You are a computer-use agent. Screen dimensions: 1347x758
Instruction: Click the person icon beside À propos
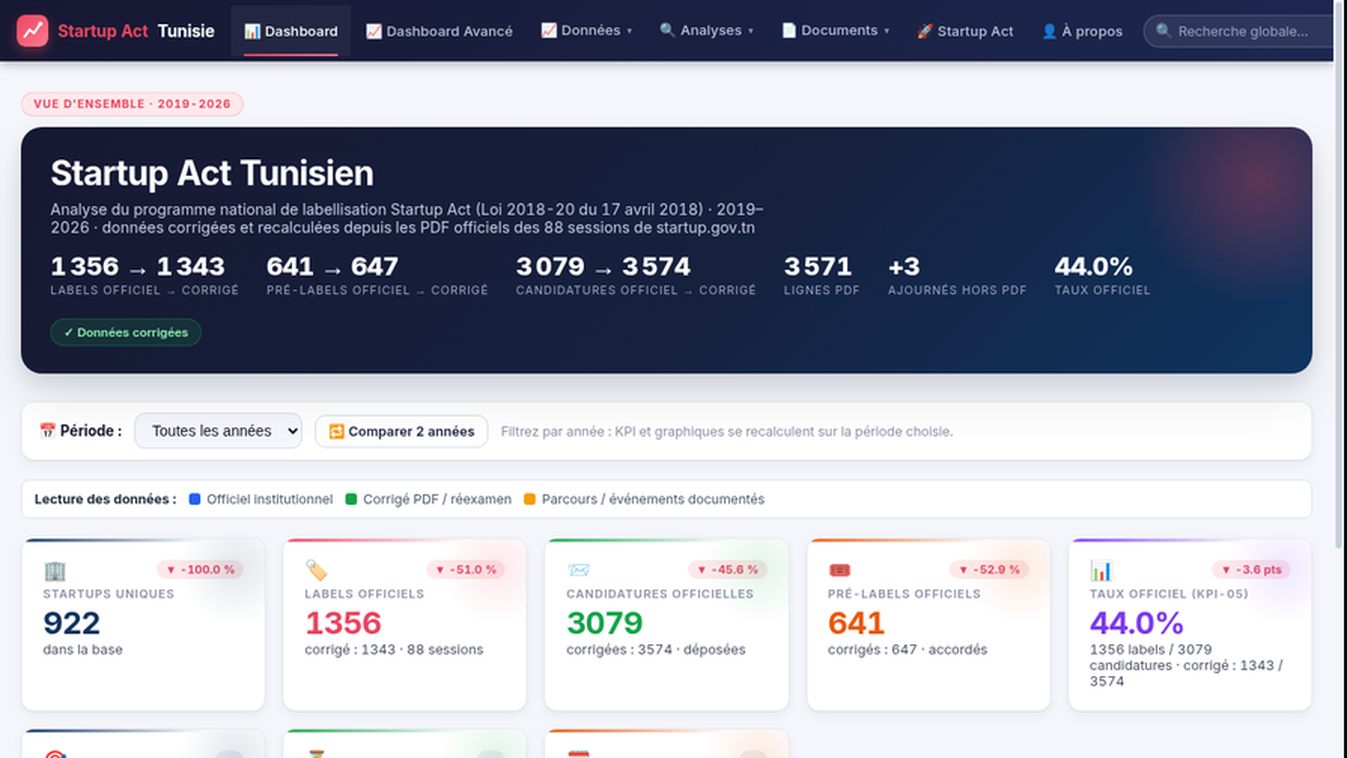tap(1049, 31)
